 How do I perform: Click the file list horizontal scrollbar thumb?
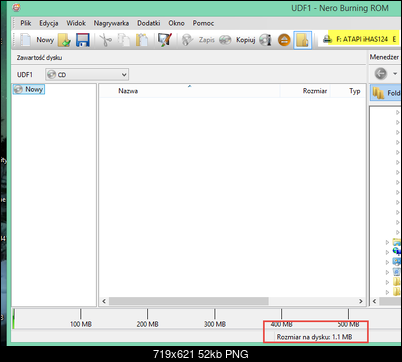pyautogui.click(x=189, y=301)
